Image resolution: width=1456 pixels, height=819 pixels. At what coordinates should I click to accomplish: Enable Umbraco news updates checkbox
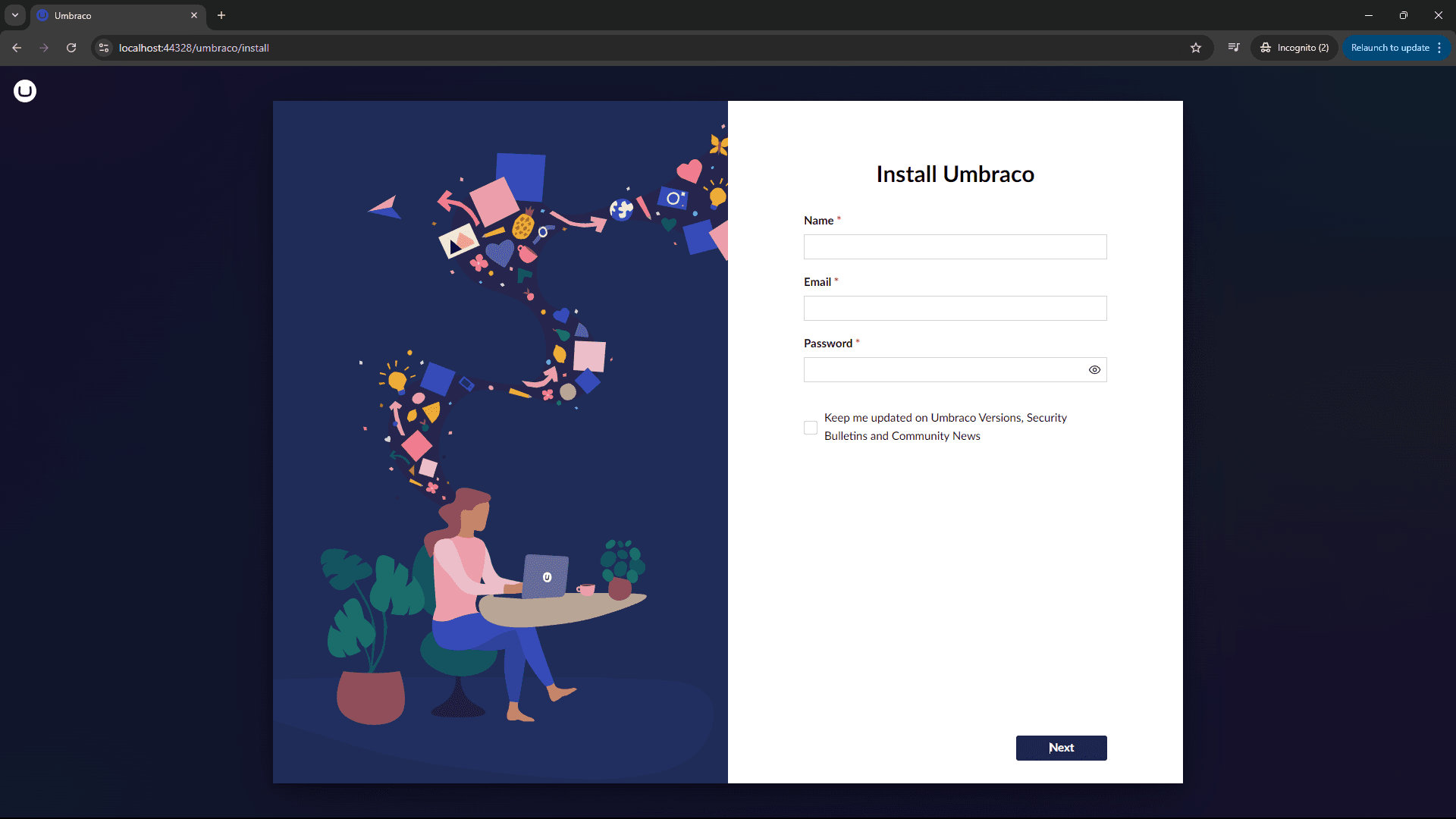pyautogui.click(x=811, y=428)
